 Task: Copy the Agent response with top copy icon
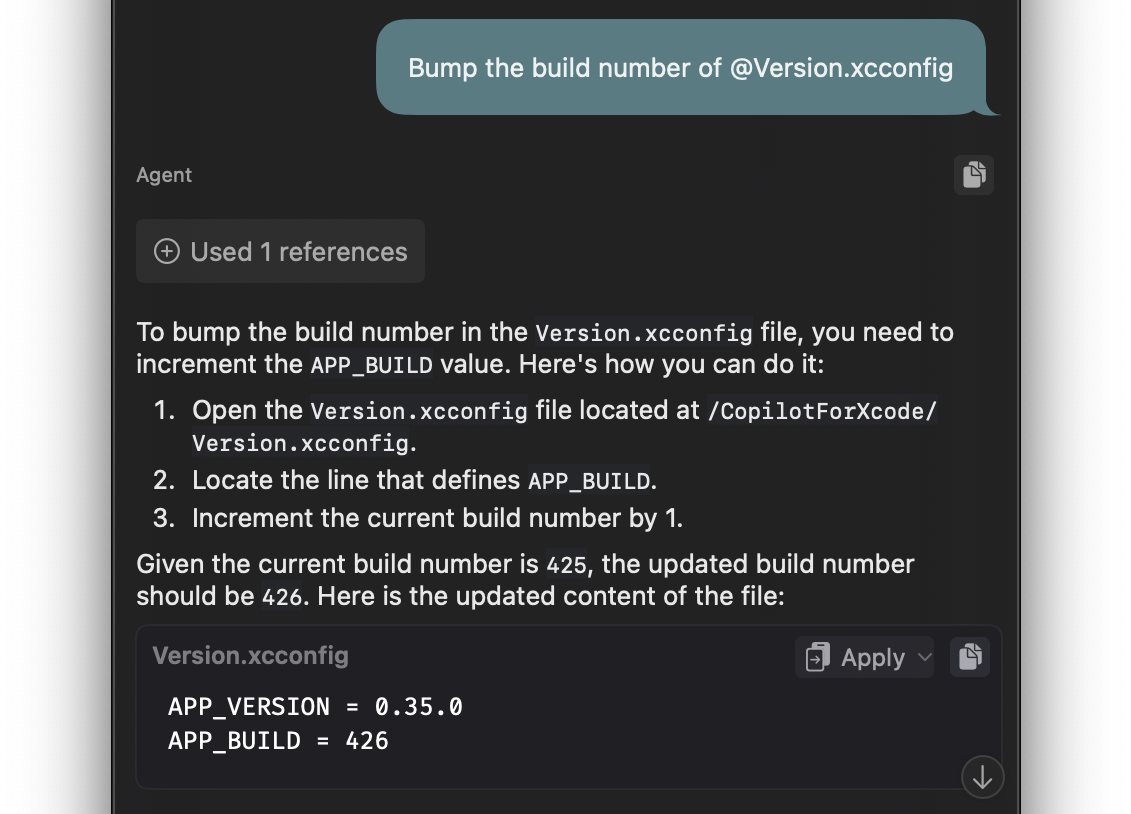(974, 175)
